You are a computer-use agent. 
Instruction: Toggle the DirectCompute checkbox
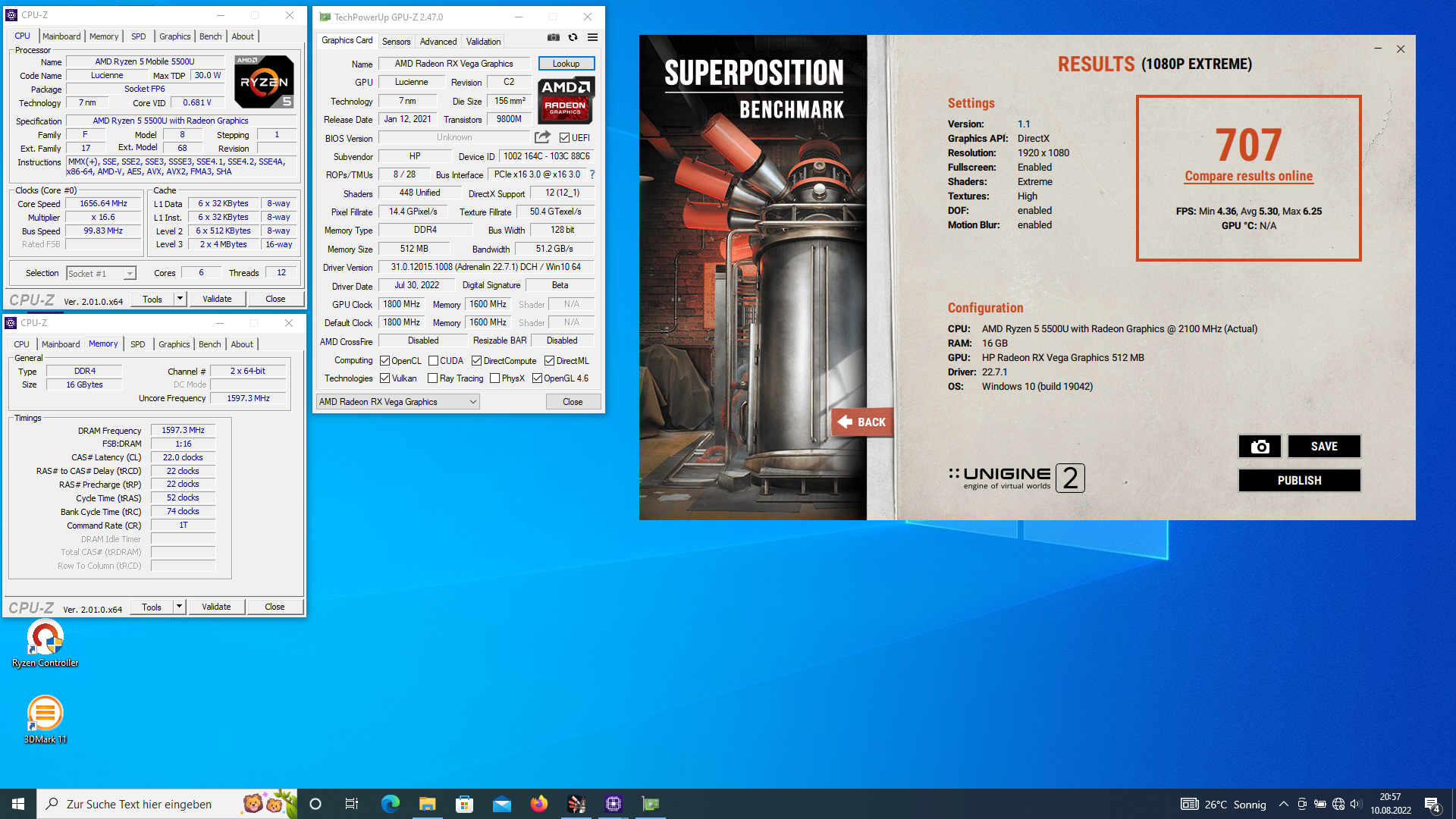pos(476,361)
